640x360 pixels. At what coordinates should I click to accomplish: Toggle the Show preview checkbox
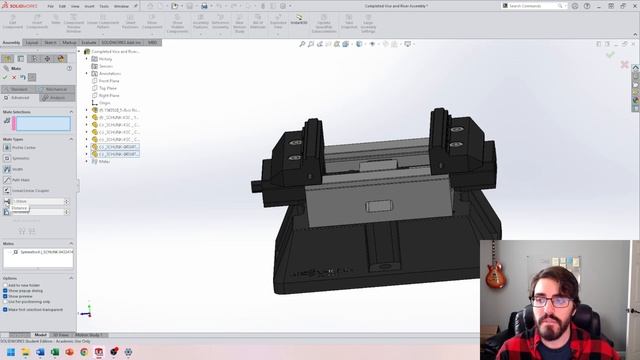(5, 296)
